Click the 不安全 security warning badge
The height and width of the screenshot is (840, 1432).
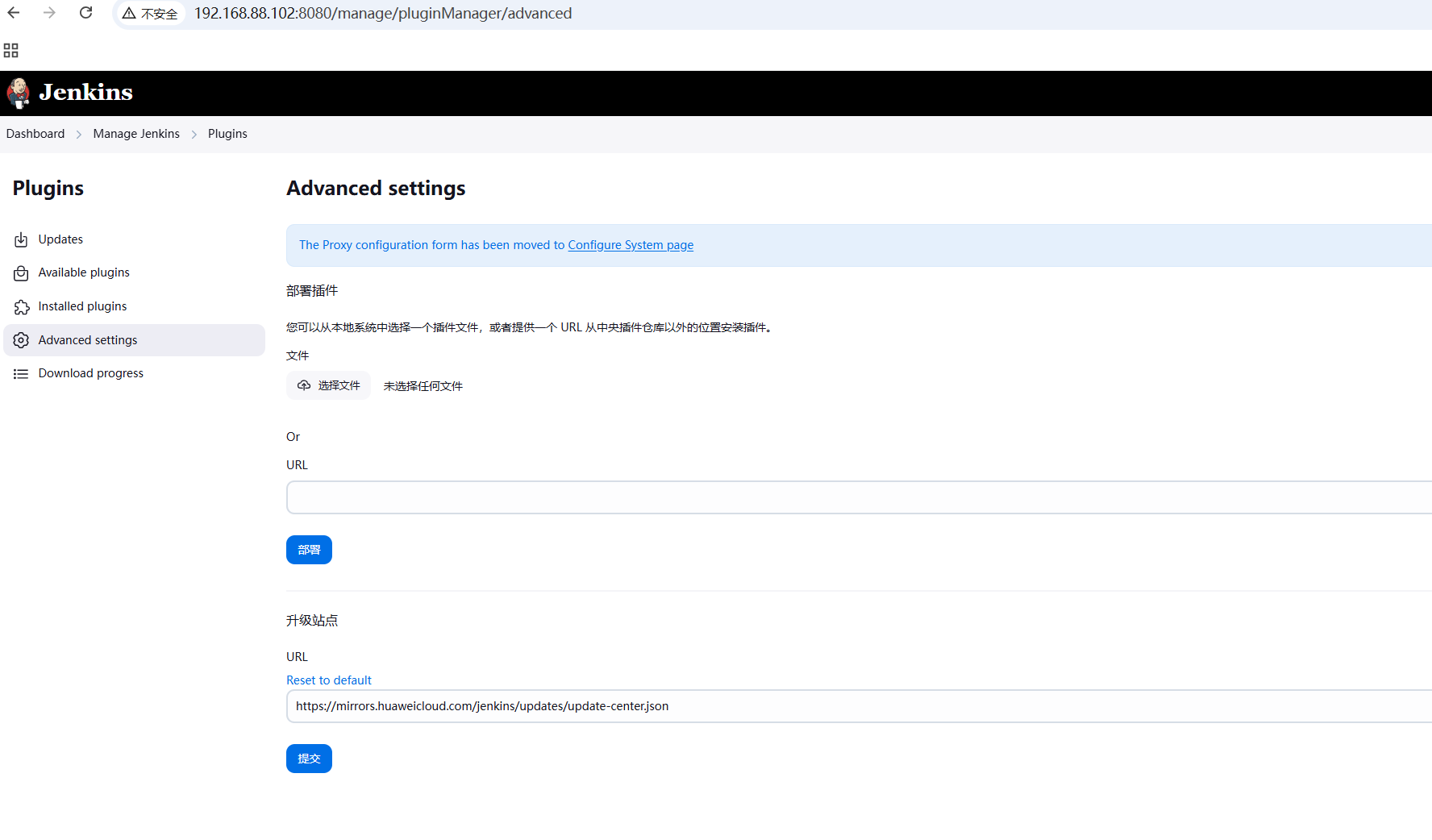point(150,14)
